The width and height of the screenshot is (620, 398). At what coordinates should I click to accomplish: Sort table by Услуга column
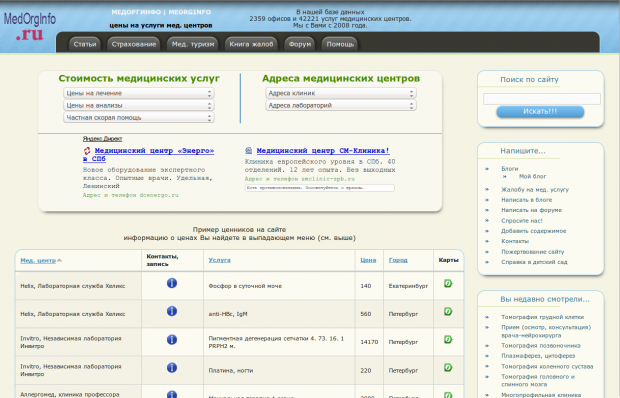click(219, 260)
